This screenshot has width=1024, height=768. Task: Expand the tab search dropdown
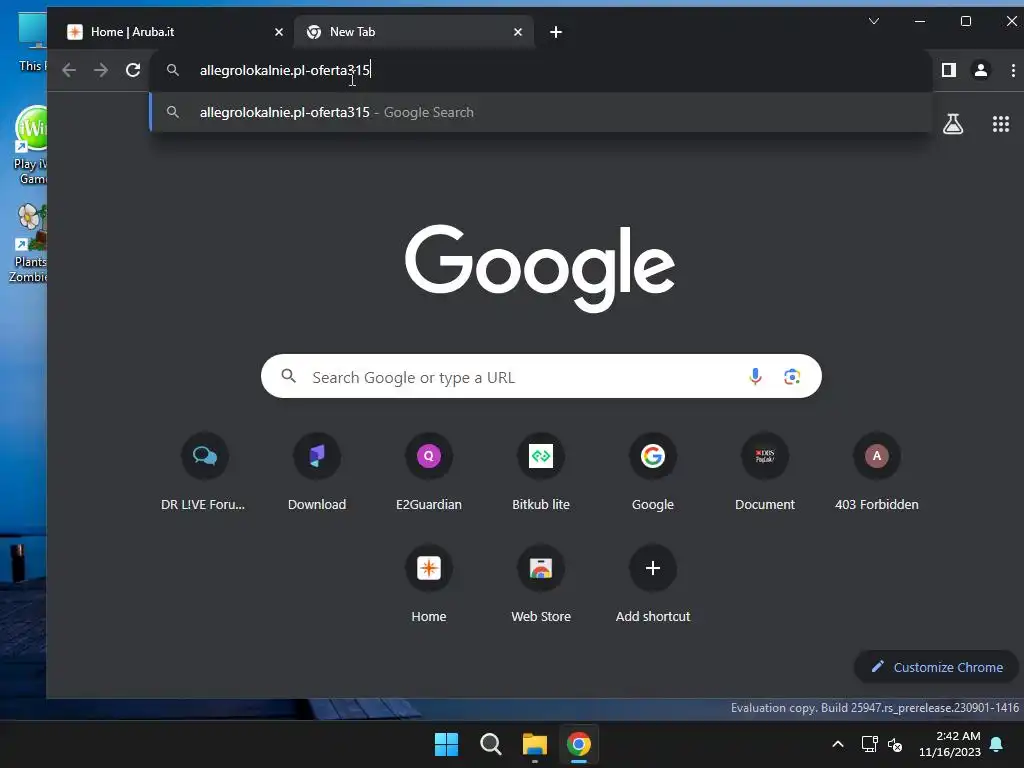(874, 21)
